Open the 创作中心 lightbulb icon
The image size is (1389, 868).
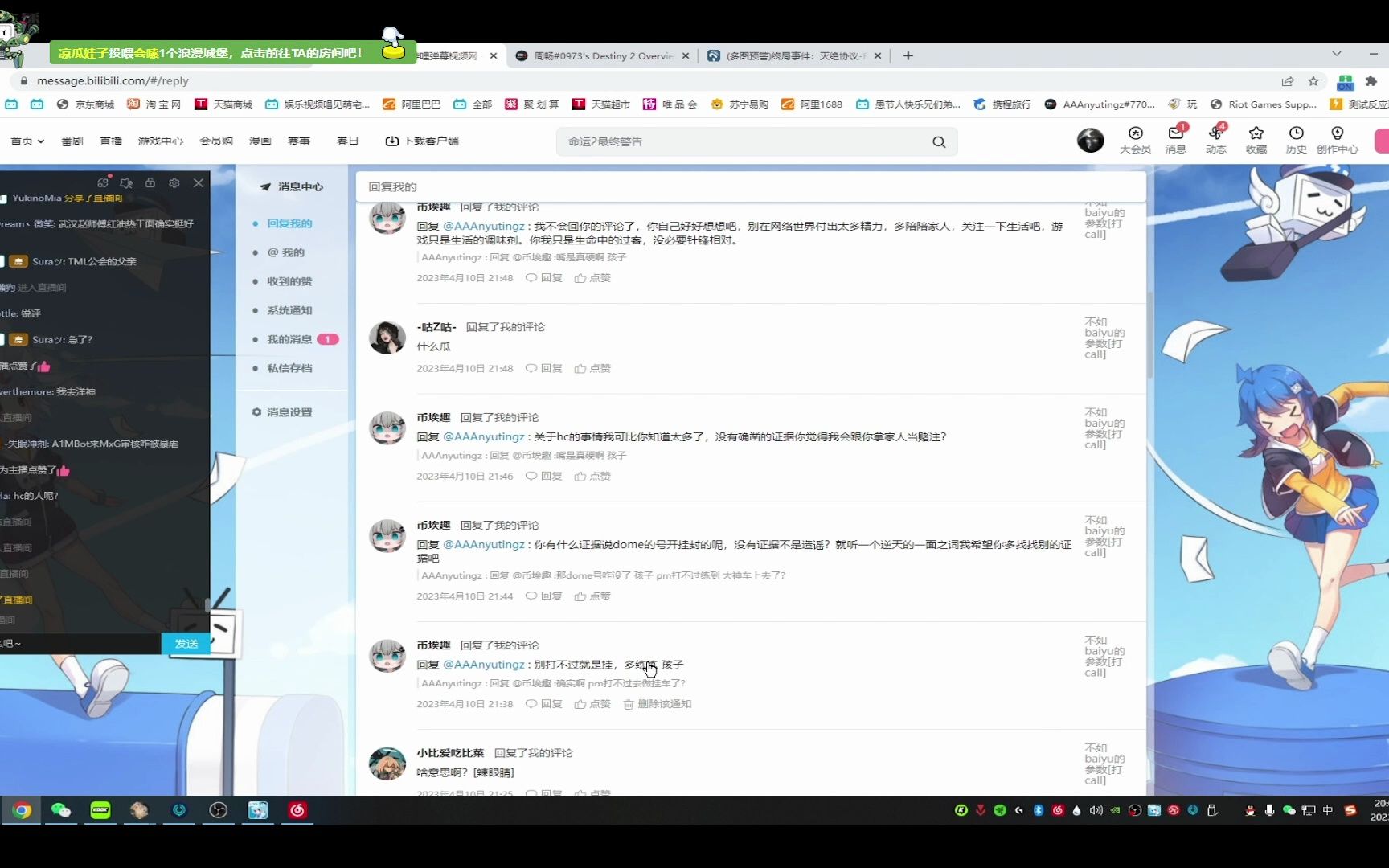pyautogui.click(x=1337, y=139)
